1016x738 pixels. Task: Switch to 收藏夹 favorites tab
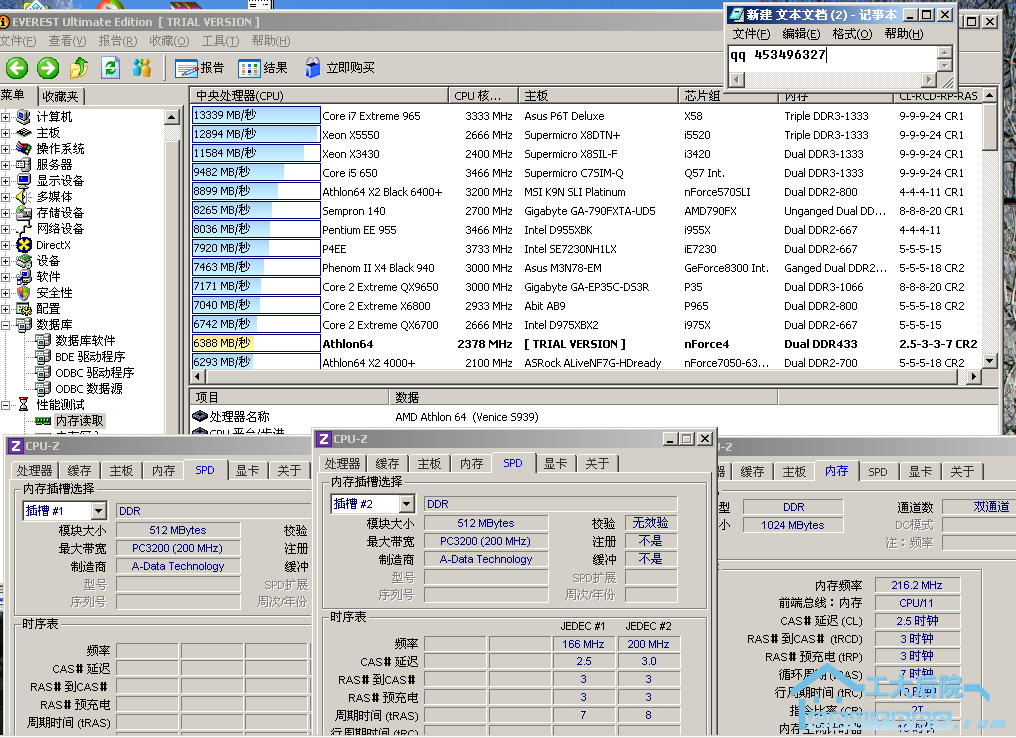[x=60, y=97]
